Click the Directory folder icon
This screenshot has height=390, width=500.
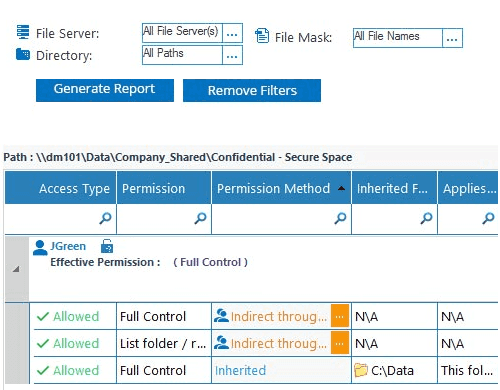pos(23,54)
